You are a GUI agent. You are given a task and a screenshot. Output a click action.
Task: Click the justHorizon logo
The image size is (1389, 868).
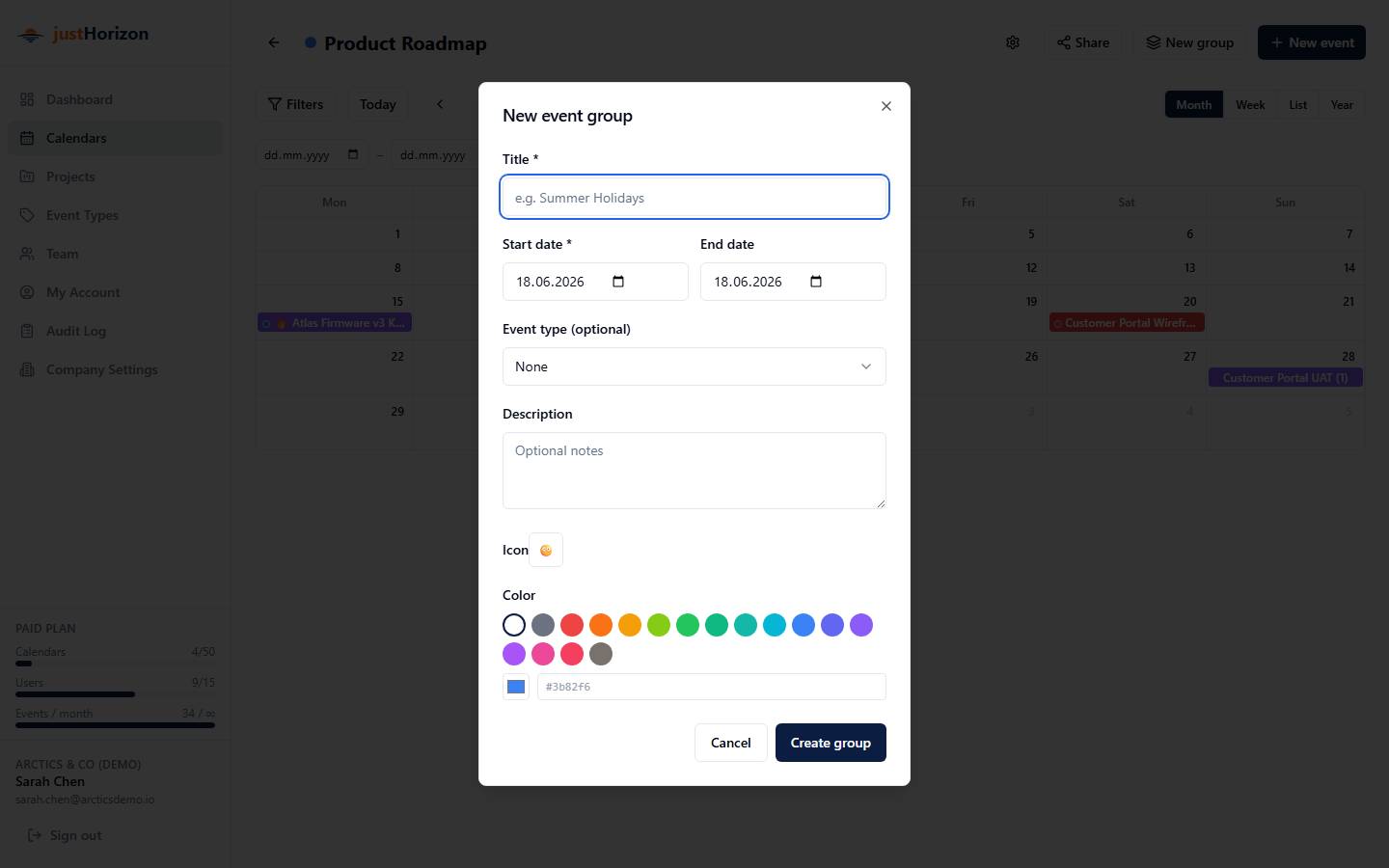[x=84, y=34]
